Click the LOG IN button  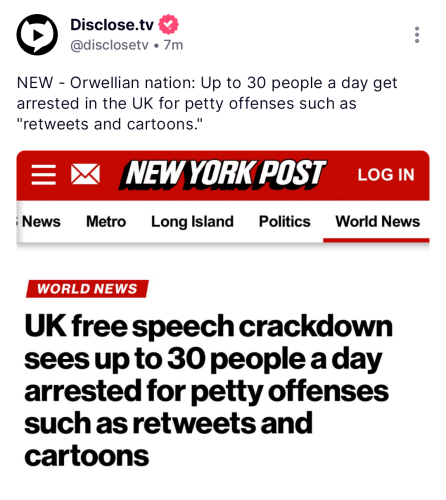point(386,175)
